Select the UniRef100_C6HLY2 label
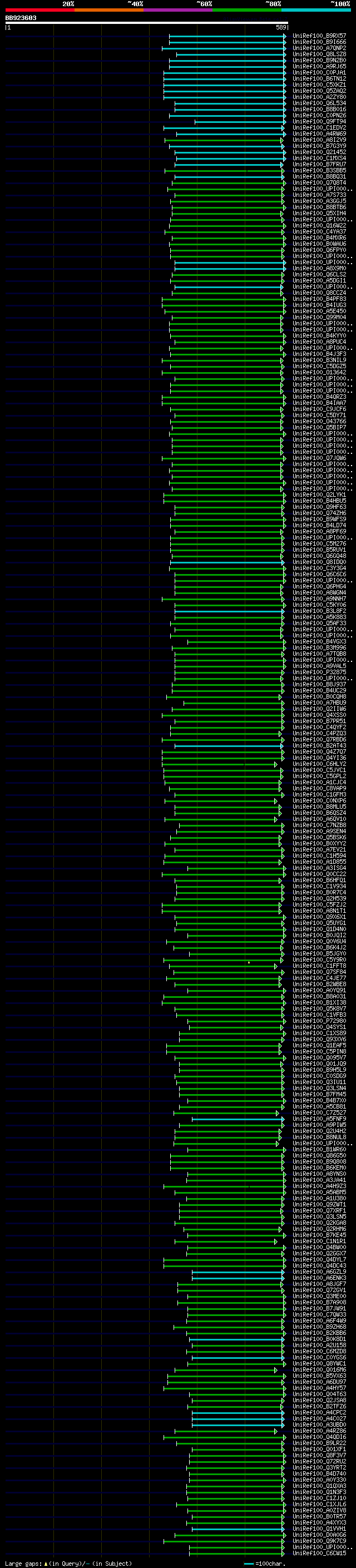The height and width of the screenshot is (1568, 356). pyautogui.click(x=319, y=764)
